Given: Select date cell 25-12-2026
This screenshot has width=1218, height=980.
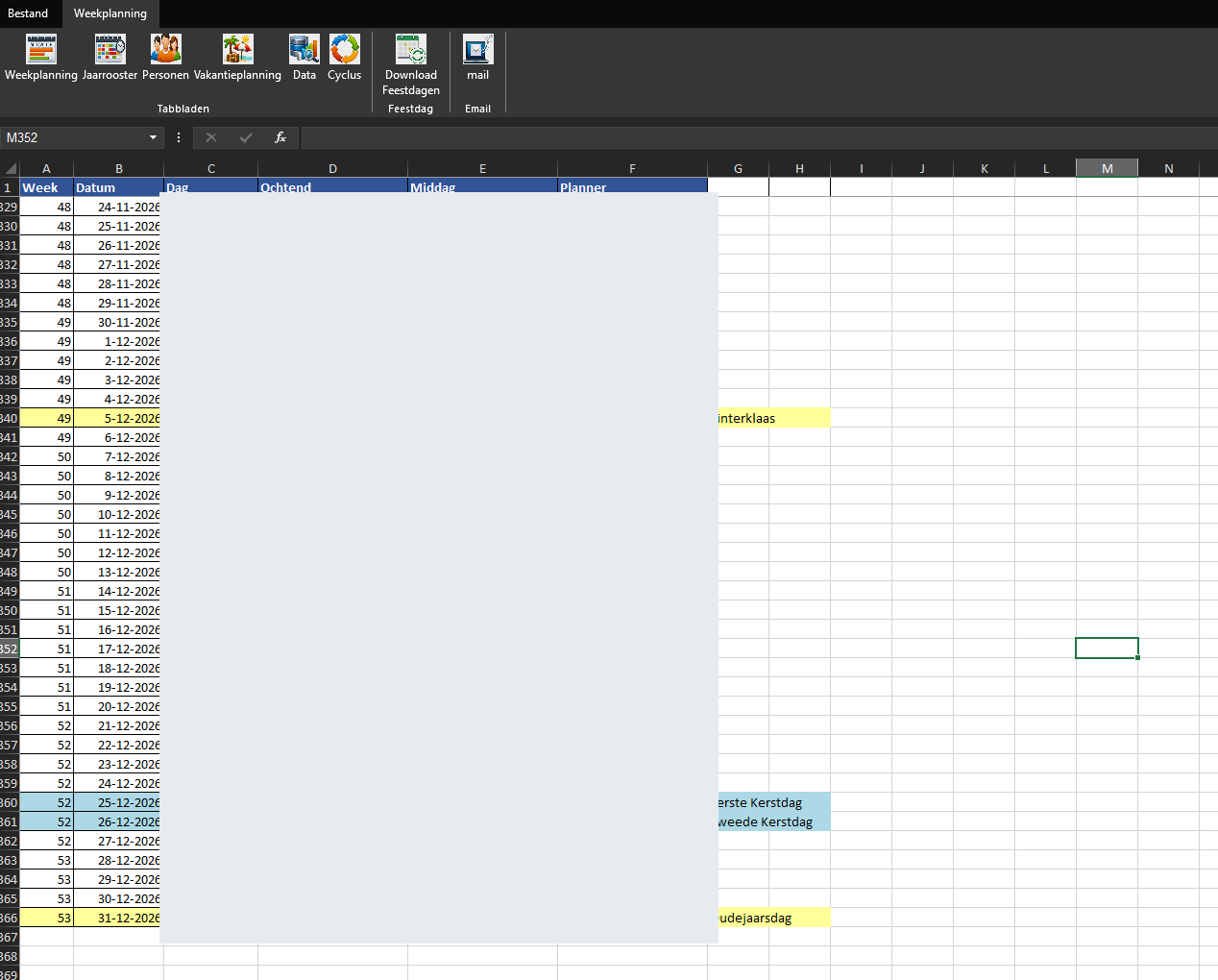Looking at the screenshot, I should [118, 802].
